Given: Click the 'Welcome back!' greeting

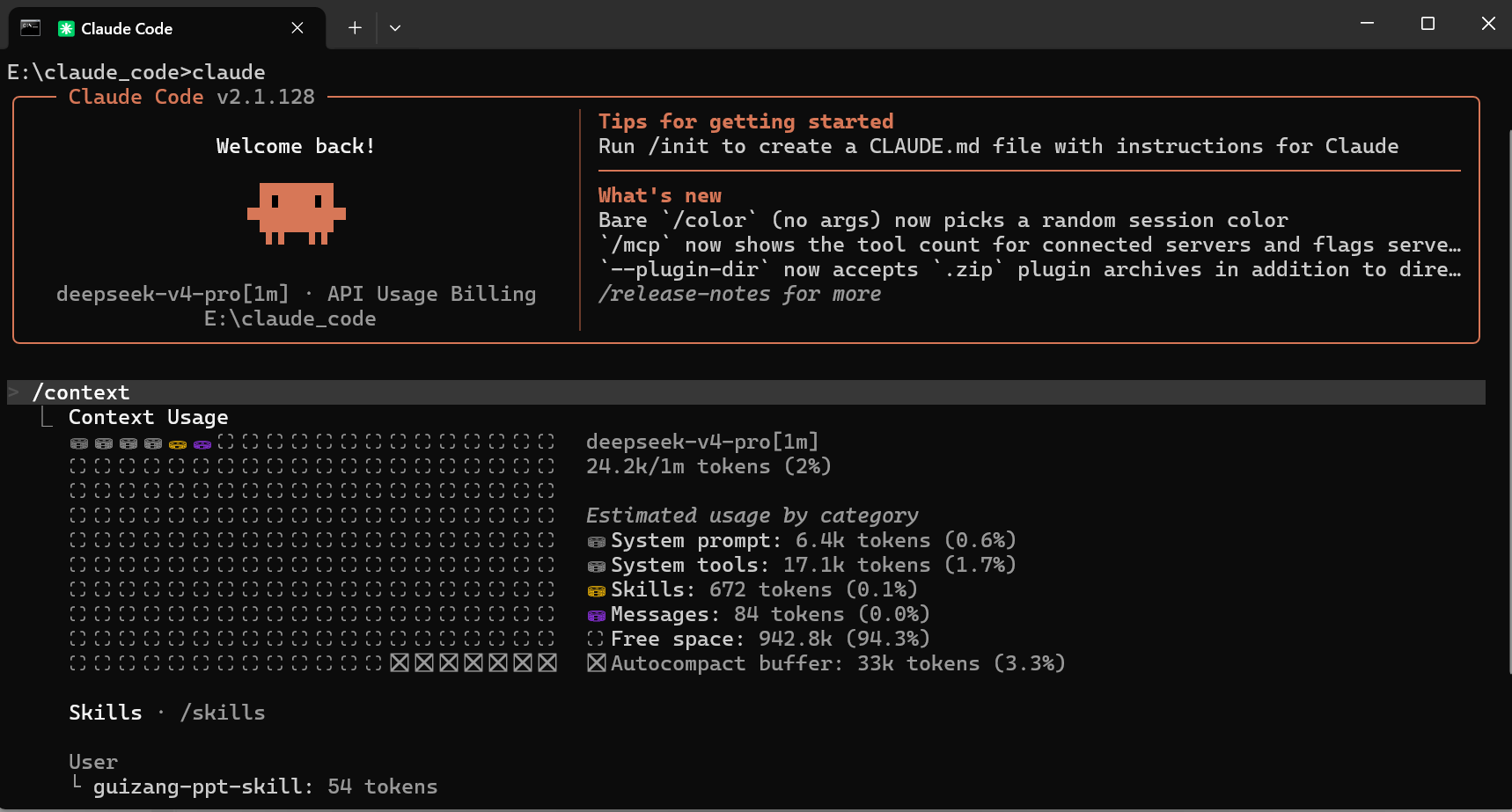Looking at the screenshot, I should point(296,146).
